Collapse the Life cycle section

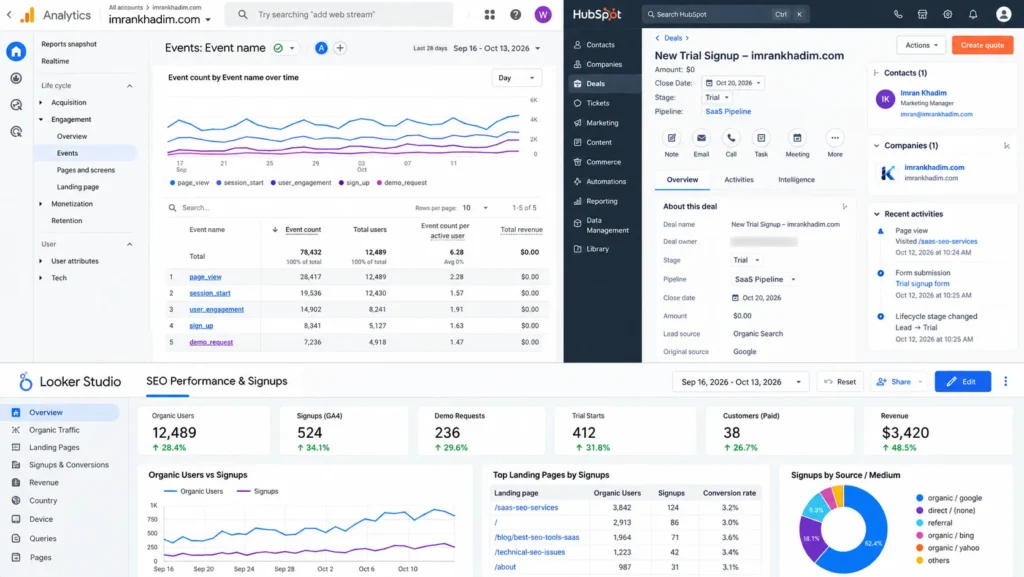(129, 86)
